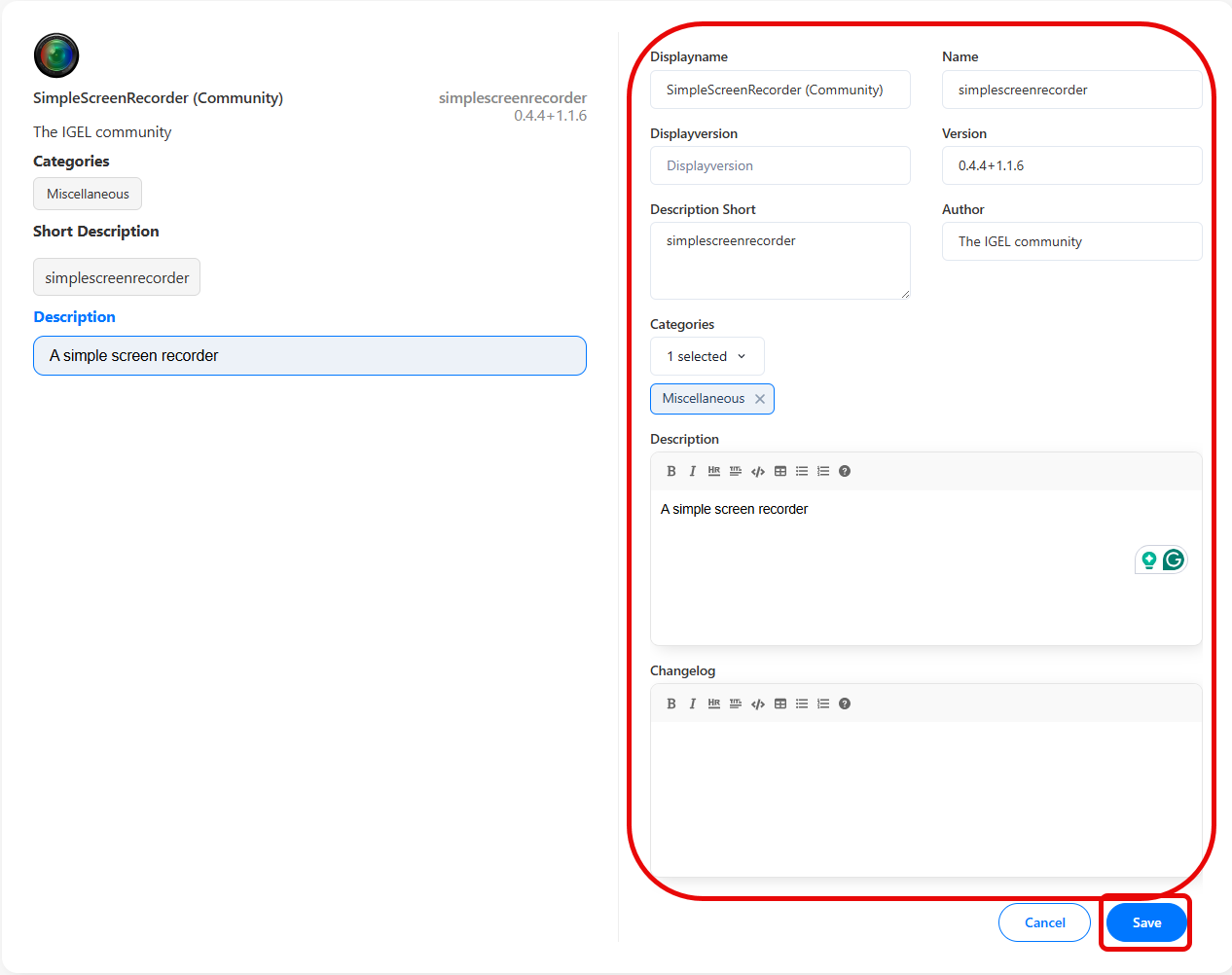
Task: Click the Miscellaneous chip in preview pane
Action: (x=88, y=194)
